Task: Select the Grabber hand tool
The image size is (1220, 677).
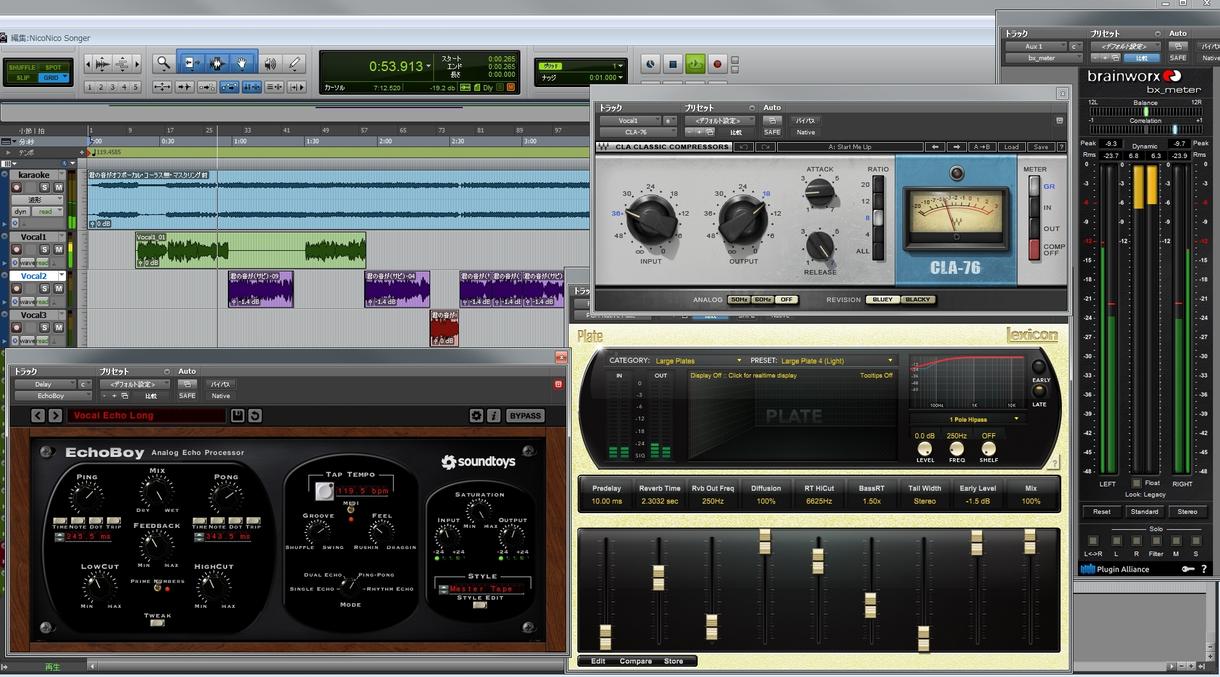Action: click(243, 64)
